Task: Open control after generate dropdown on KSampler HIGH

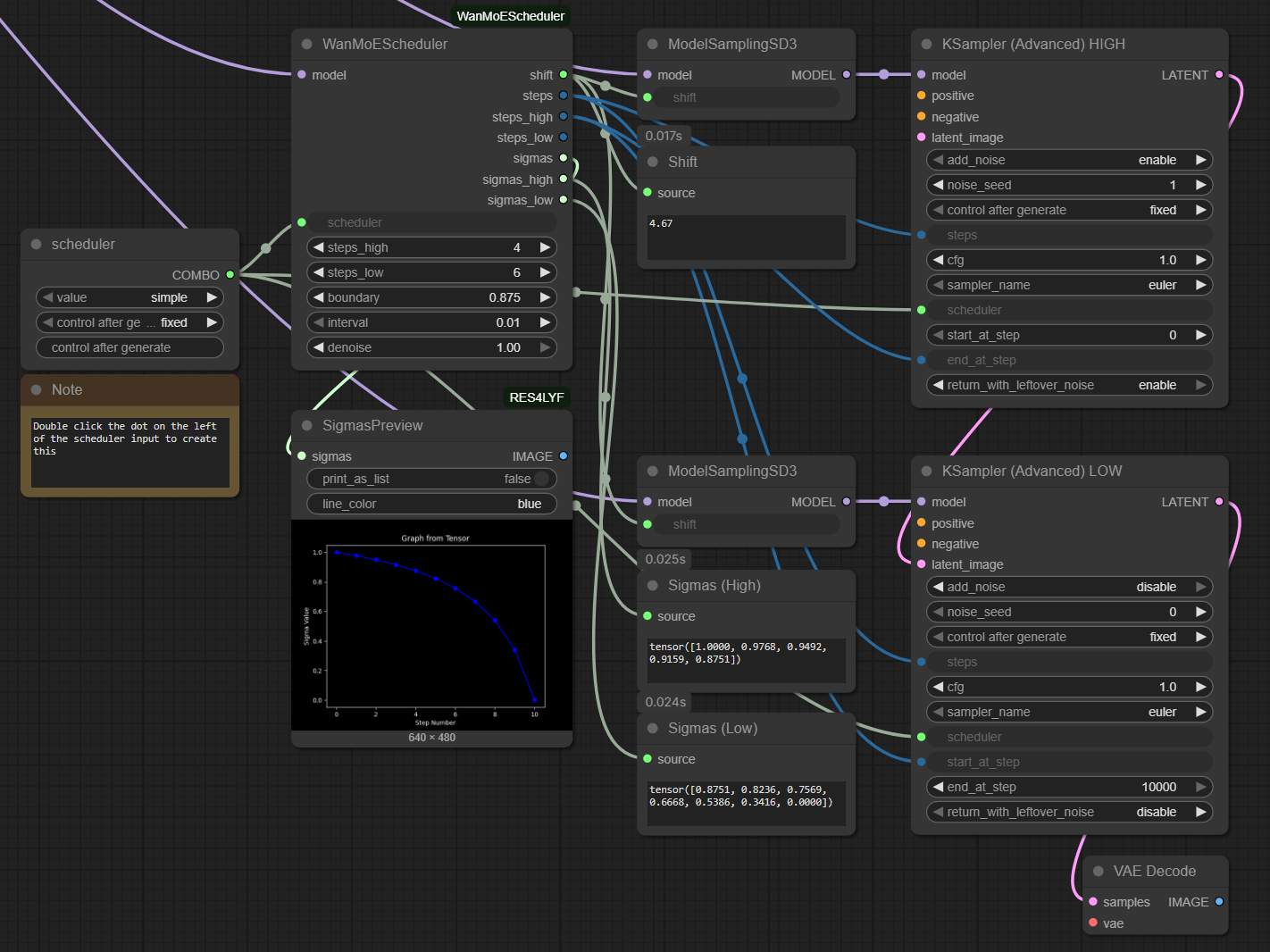Action: coord(1069,210)
